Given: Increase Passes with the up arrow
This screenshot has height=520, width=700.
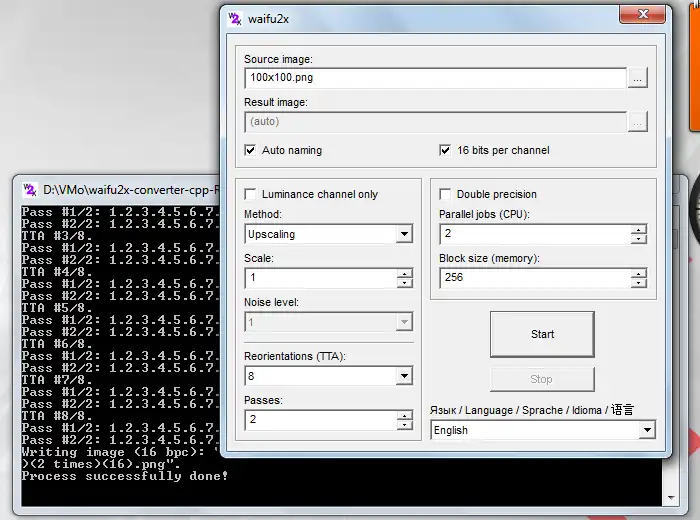Looking at the screenshot, I should [404, 416].
